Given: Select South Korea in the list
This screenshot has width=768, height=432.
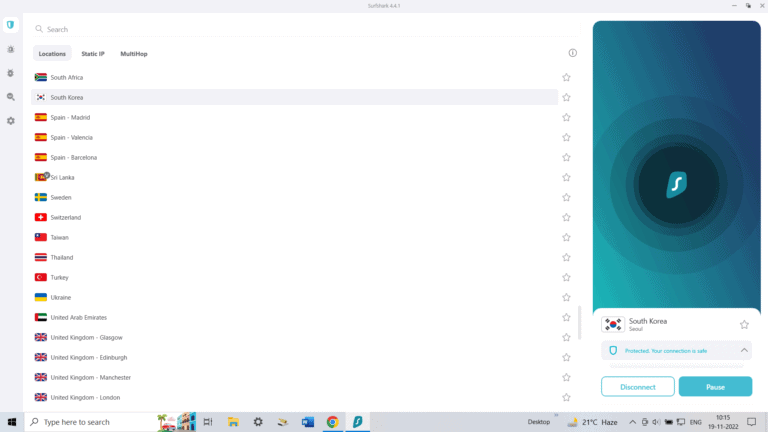Looking at the screenshot, I should click(x=294, y=97).
